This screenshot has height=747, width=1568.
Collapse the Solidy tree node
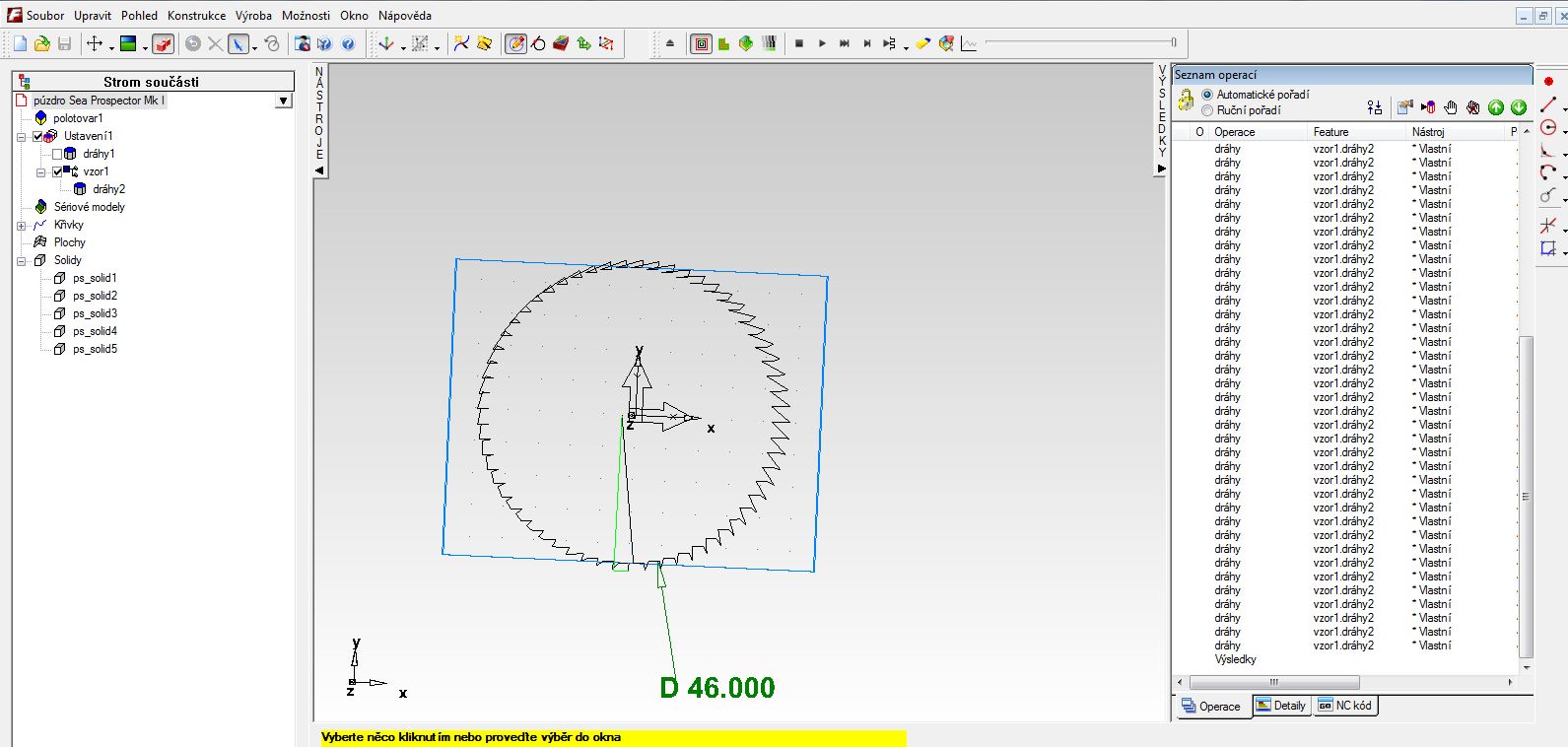(x=22, y=261)
